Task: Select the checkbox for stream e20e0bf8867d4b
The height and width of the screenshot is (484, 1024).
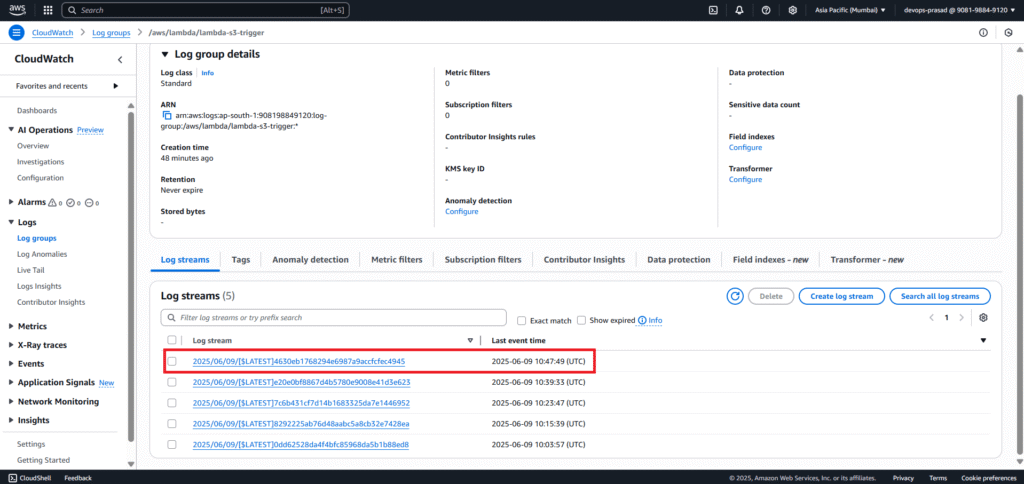Action: click(172, 382)
